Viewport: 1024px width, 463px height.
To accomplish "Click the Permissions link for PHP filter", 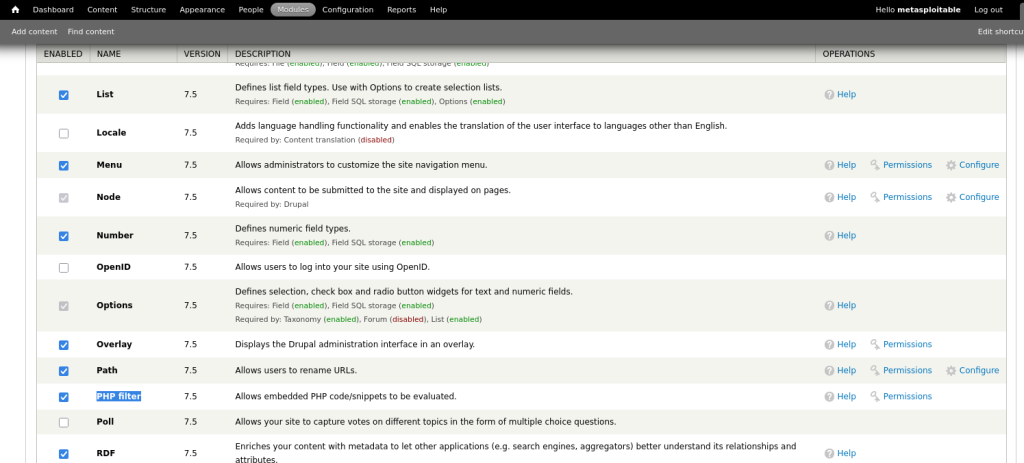I will tap(907, 396).
